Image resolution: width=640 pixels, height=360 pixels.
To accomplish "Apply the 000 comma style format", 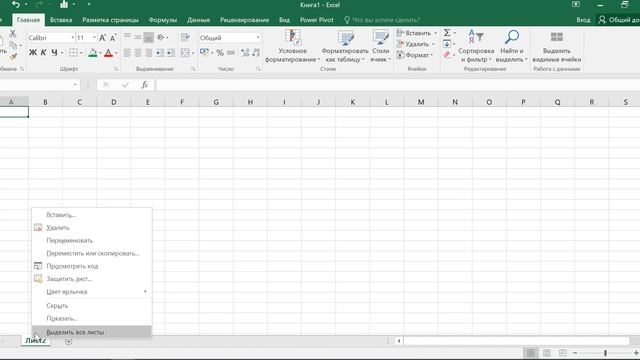I will [x=231, y=53].
